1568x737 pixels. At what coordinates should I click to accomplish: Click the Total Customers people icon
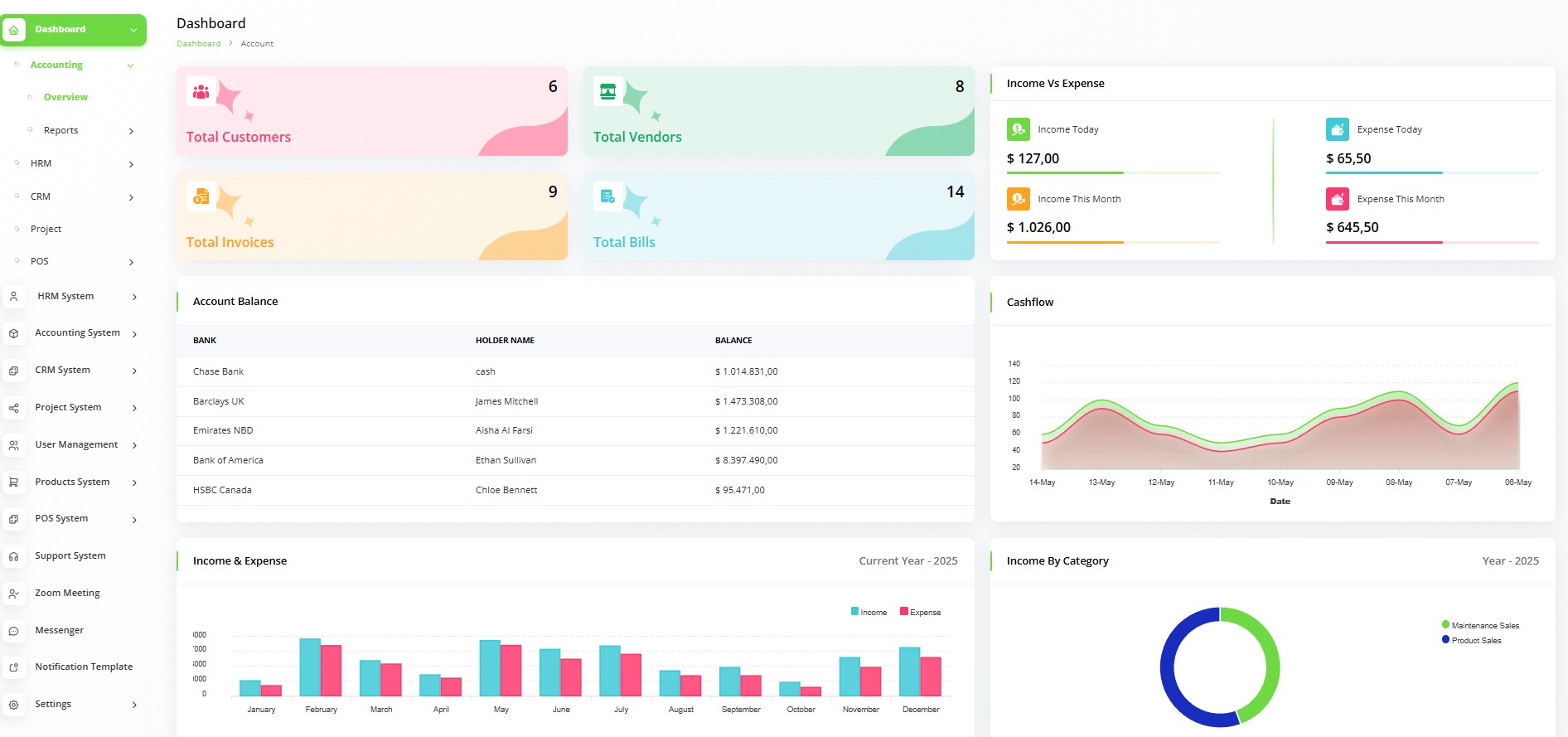[201, 92]
